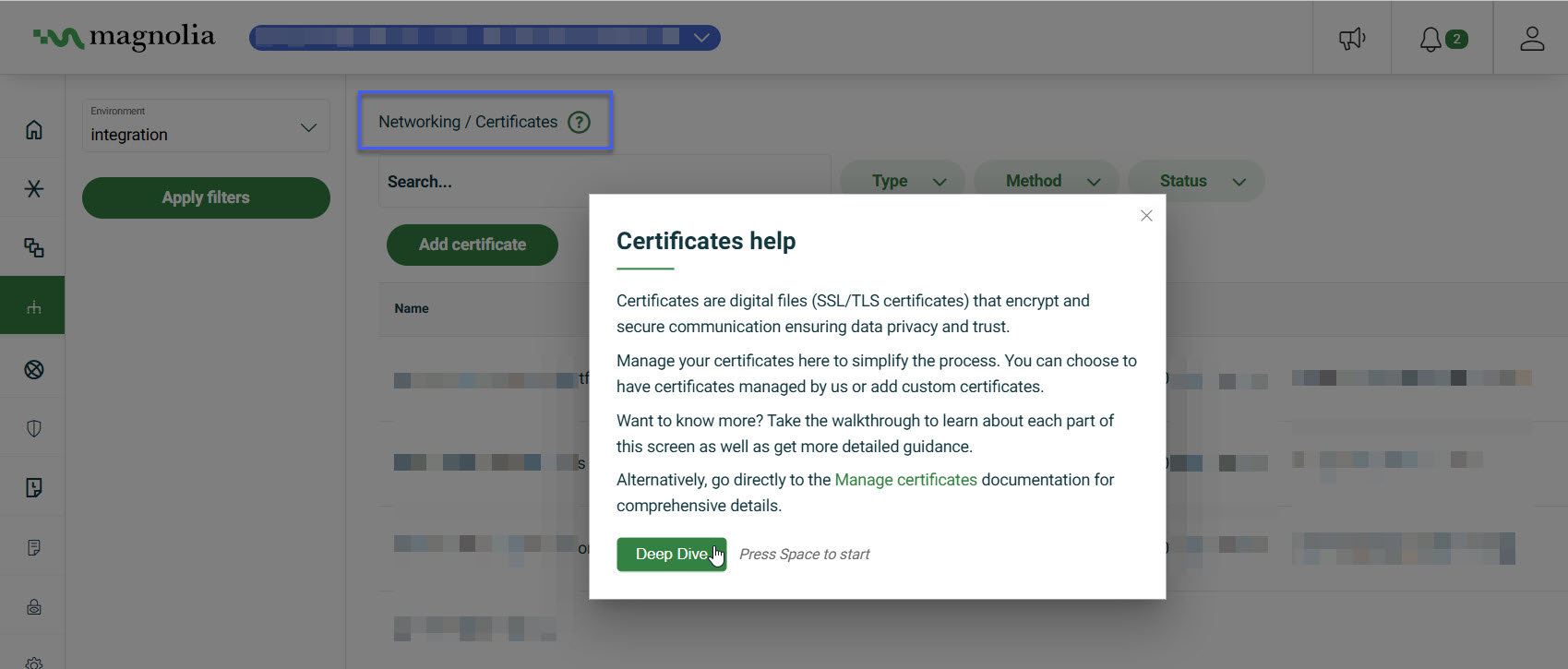The height and width of the screenshot is (669, 1568).
Task: Click the Apply filters button
Action: coord(206,197)
